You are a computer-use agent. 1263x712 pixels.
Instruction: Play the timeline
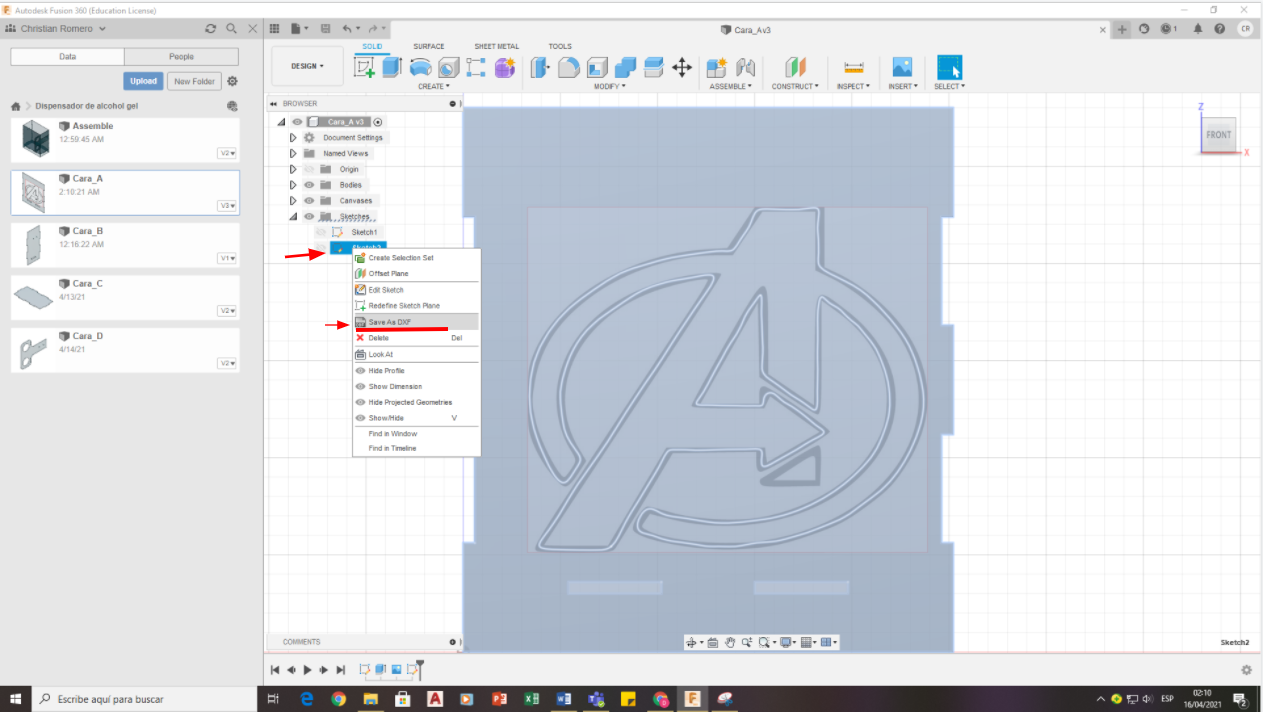[308, 670]
